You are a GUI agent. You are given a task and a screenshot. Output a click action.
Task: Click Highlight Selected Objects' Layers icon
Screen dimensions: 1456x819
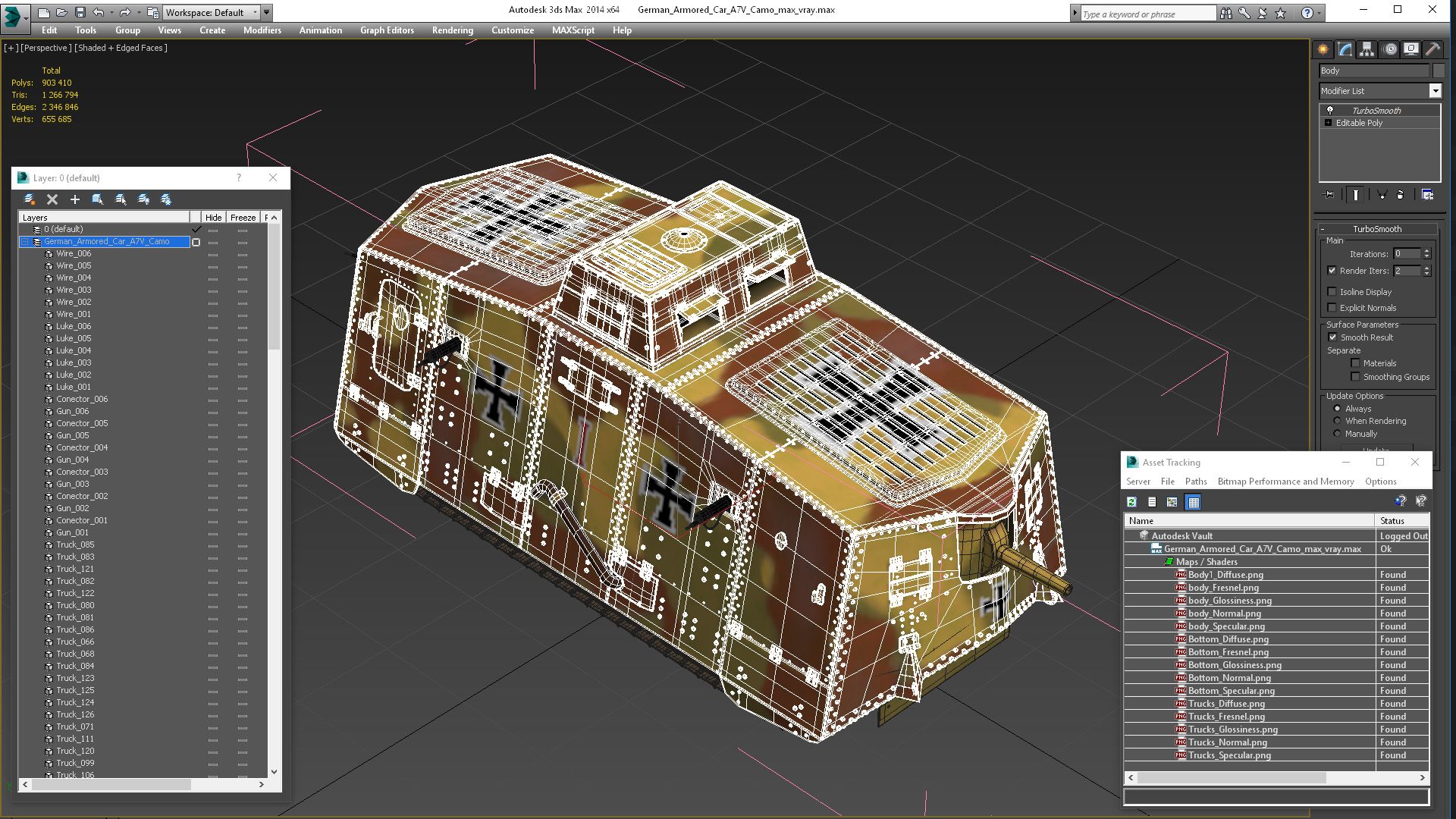point(121,199)
